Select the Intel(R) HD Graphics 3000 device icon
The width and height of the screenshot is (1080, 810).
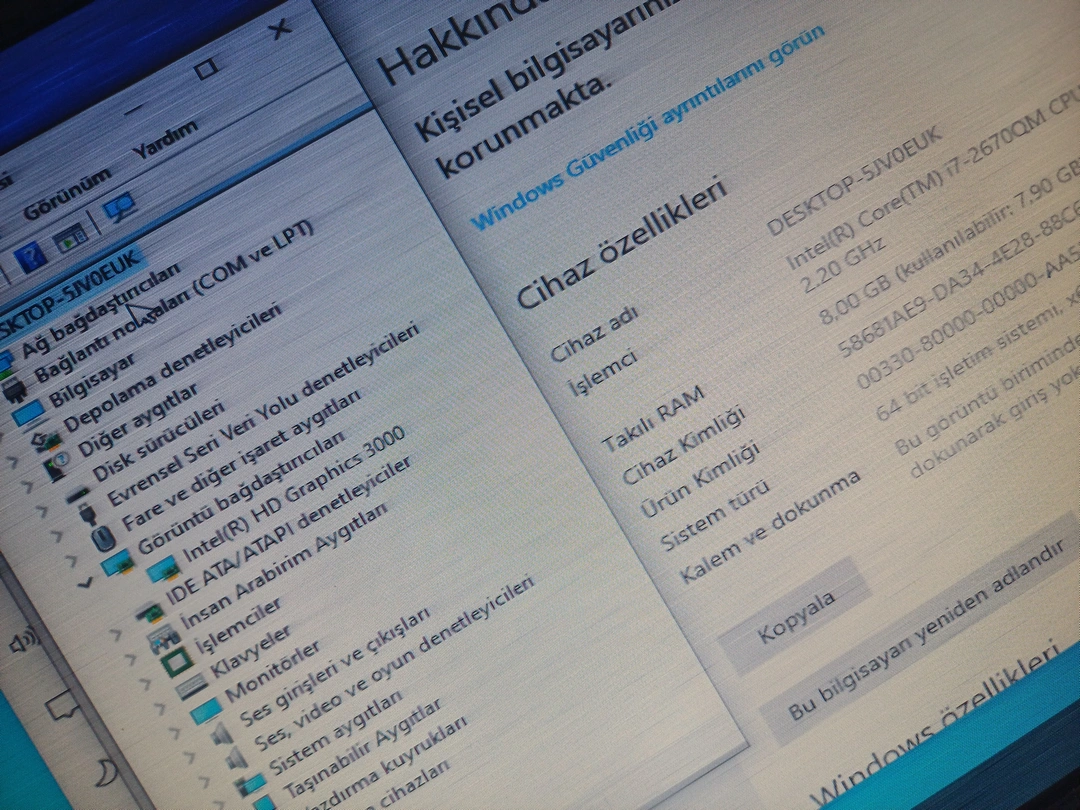point(161,569)
